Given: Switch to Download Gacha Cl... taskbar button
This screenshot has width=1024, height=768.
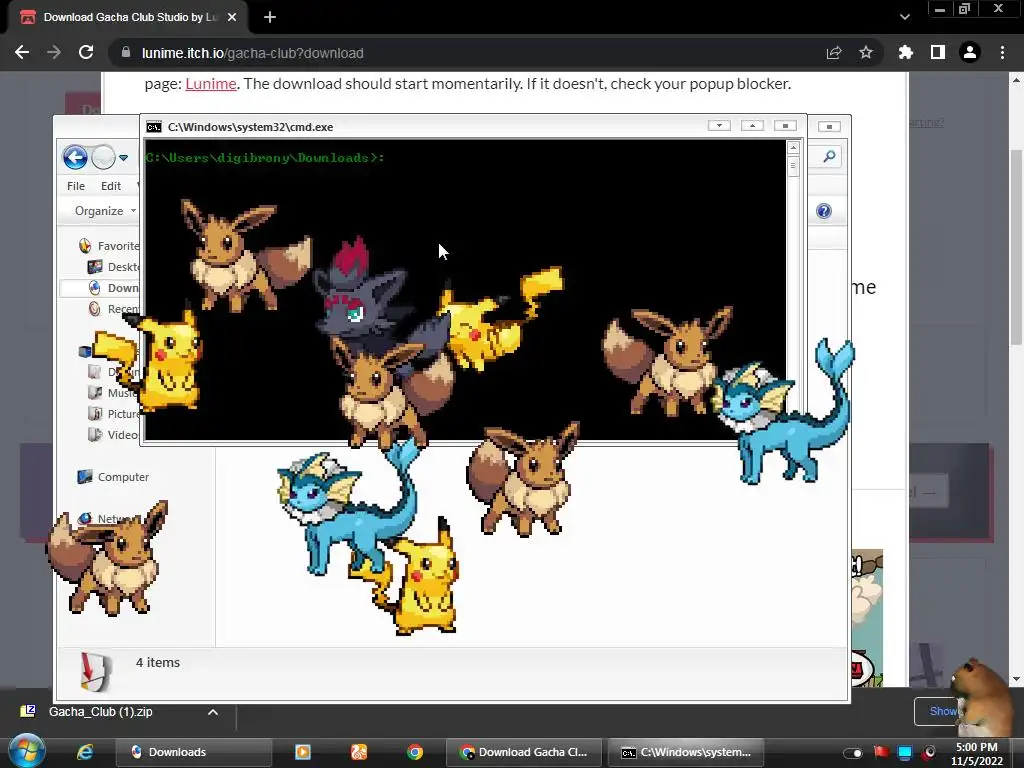Looking at the screenshot, I should tap(524, 752).
